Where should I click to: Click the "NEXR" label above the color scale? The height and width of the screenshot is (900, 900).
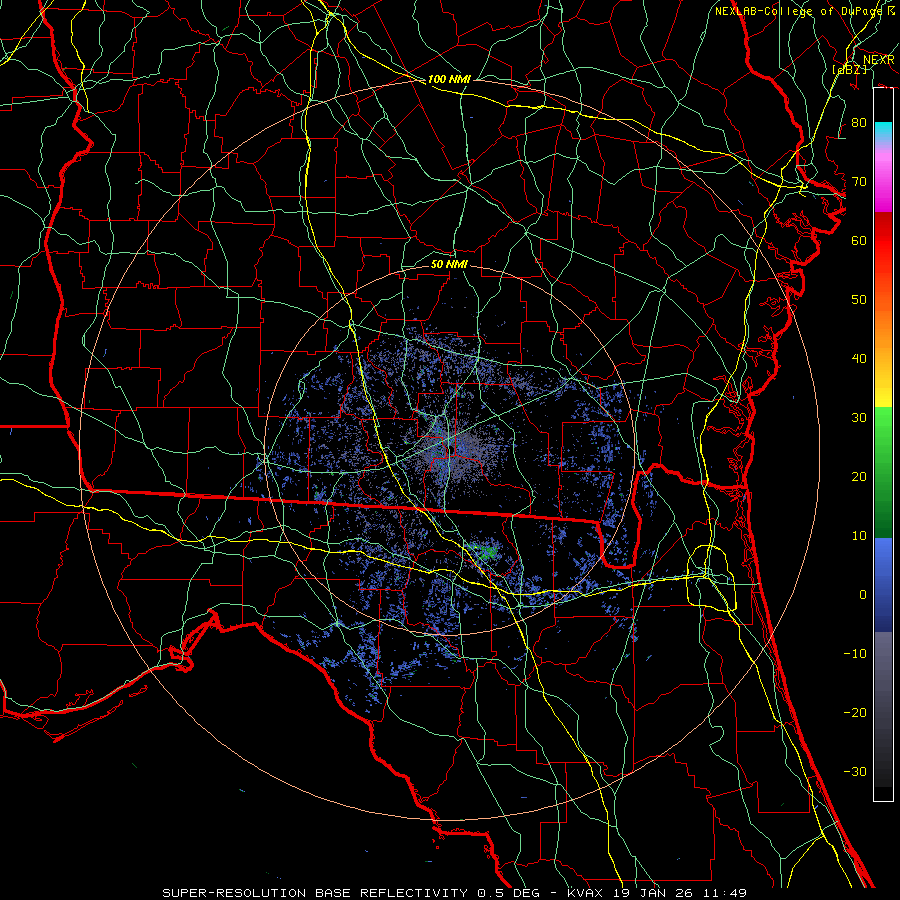(879, 60)
